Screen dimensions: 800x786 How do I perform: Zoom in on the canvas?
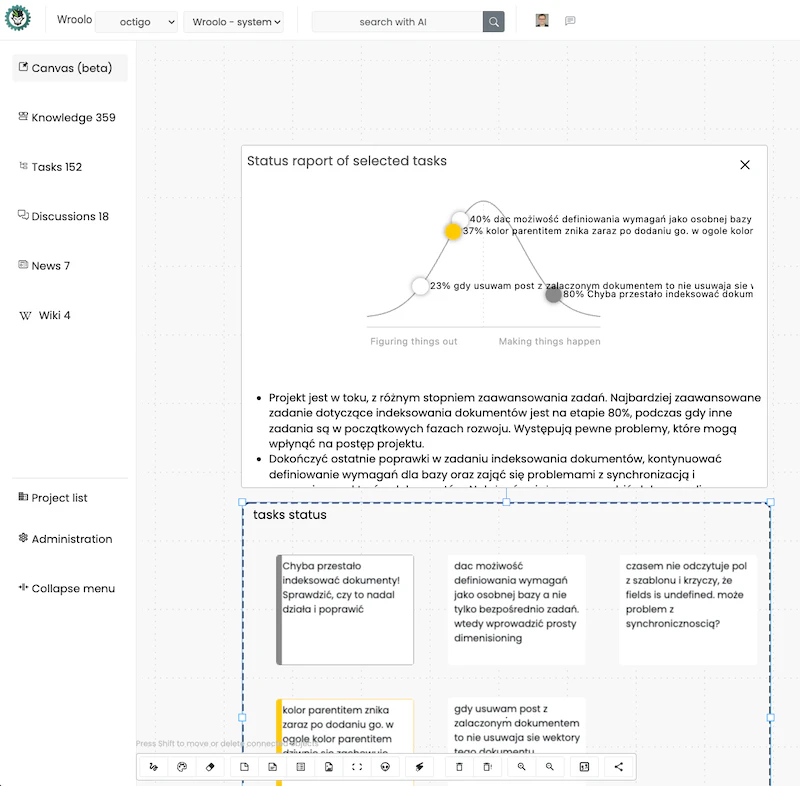521,766
